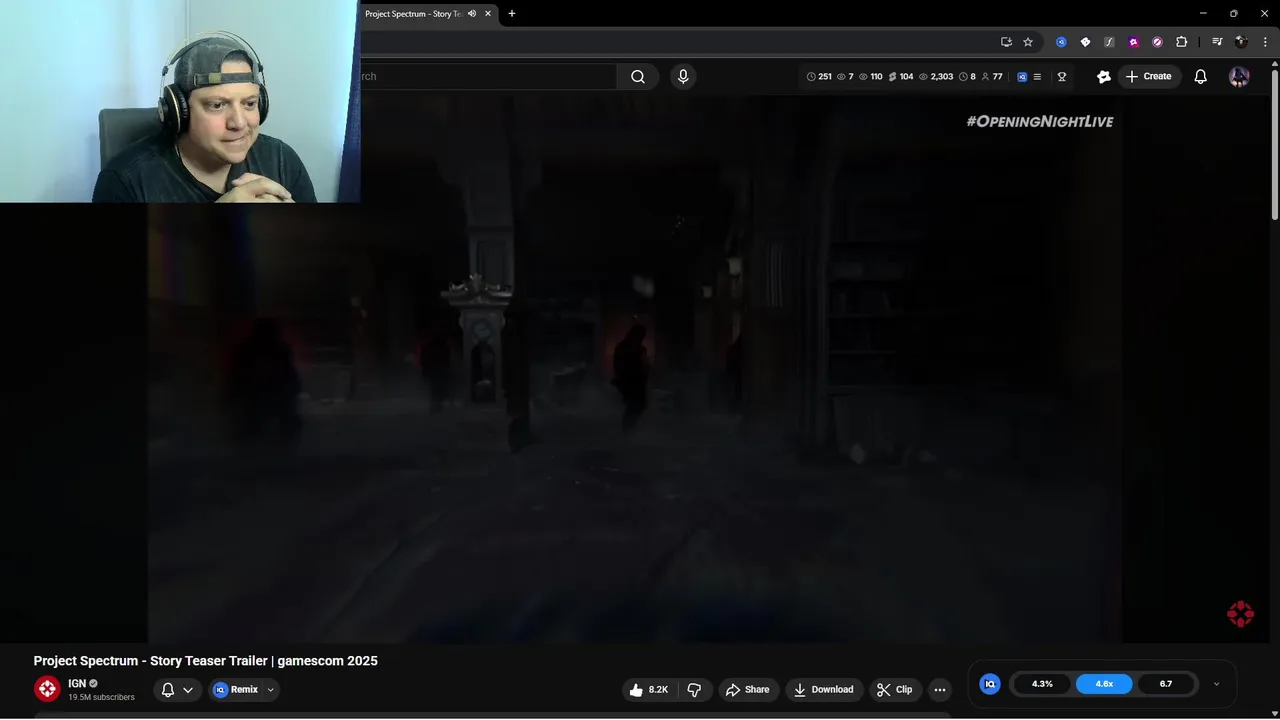This screenshot has height=720, width=1280.
Task: Click the 19.5M subscribers text
Action: [x=101, y=697]
